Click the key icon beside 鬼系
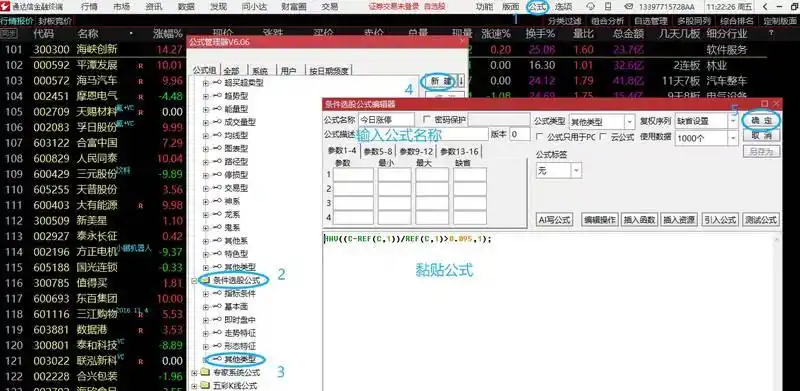Viewport: 800px width, 391px height. [216, 228]
